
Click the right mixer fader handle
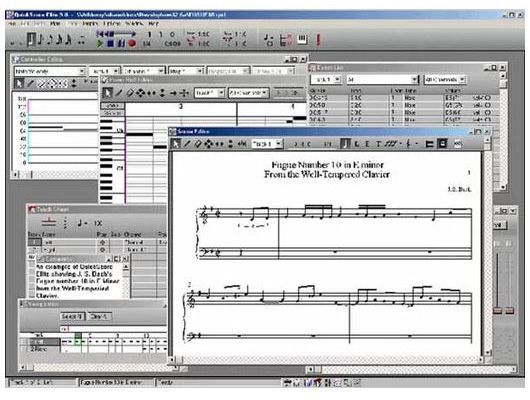point(510,310)
